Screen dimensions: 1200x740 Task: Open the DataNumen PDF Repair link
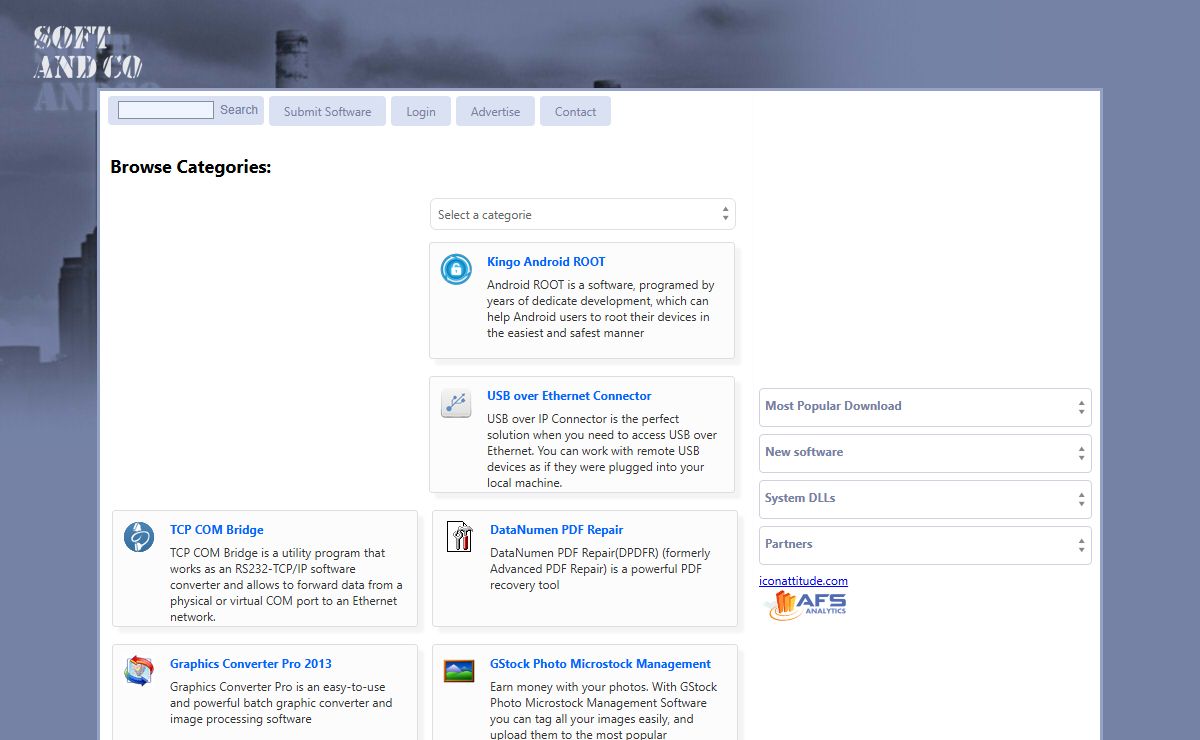tap(557, 530)
